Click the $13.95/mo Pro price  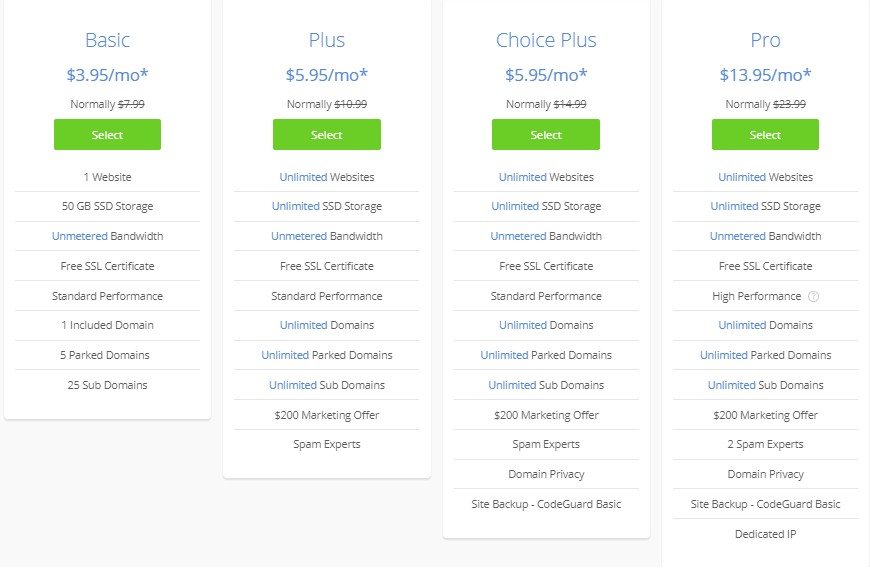765,74
